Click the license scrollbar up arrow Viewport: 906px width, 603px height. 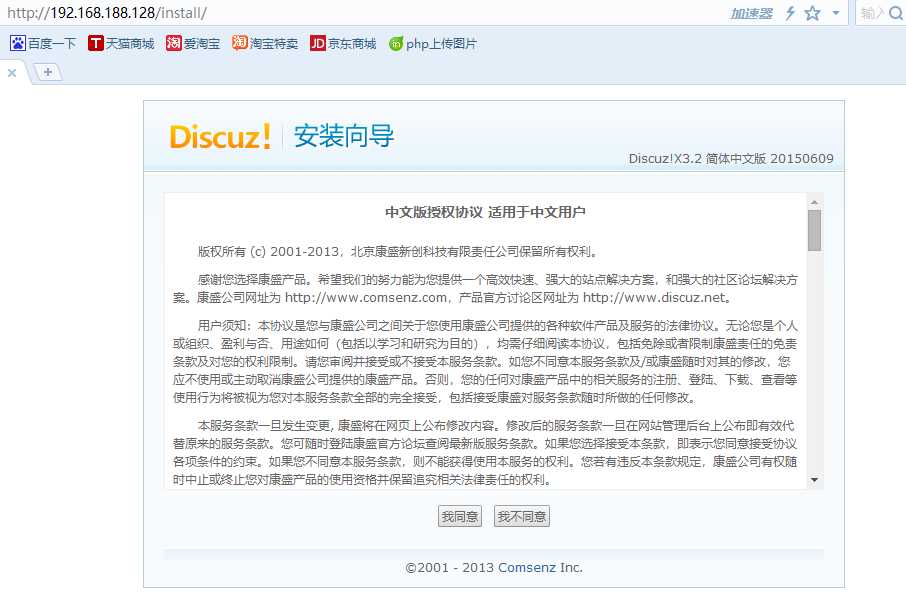814,202
